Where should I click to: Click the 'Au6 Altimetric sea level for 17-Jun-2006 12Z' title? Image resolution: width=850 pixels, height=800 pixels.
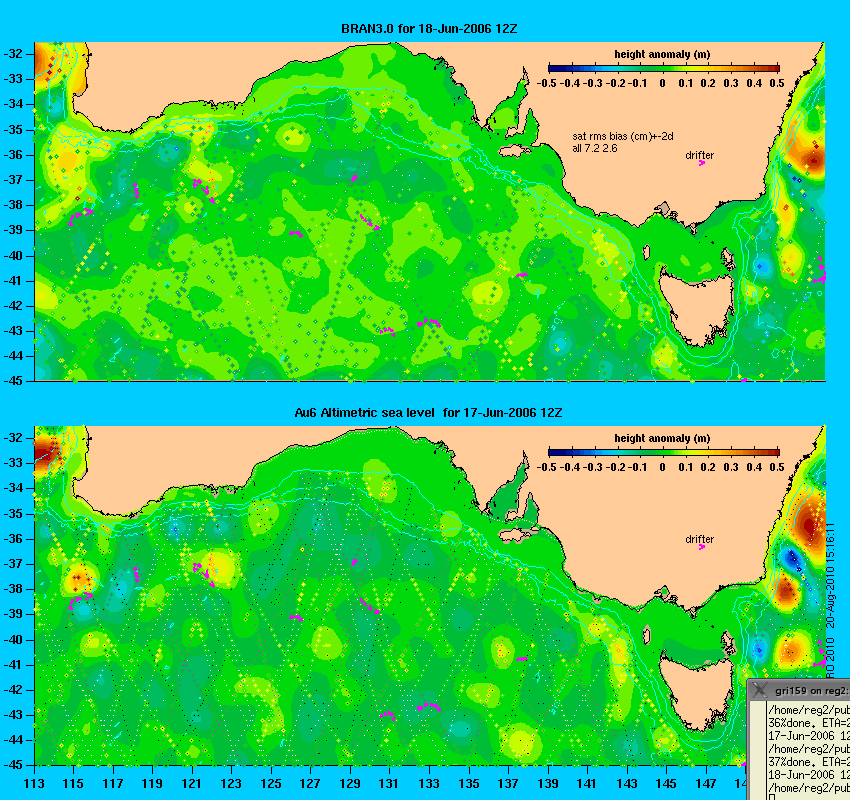(428, 412)
